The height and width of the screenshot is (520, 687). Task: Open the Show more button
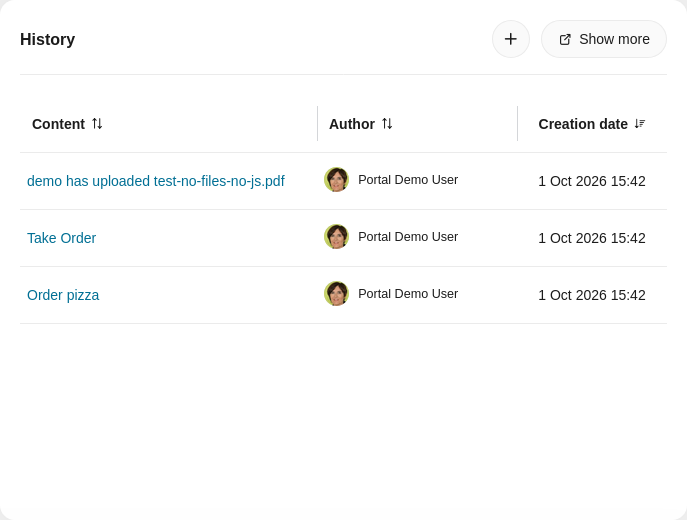coord(604,39)
